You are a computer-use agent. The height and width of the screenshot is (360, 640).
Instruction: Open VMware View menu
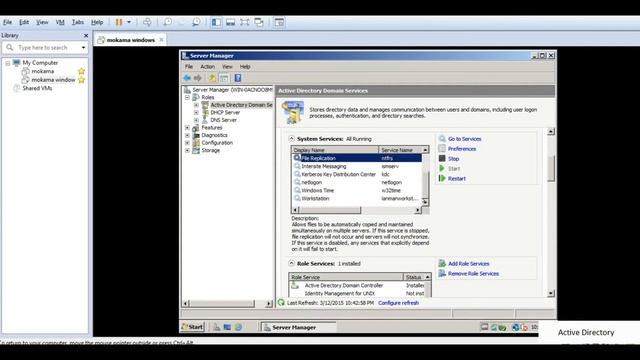point(42,22)
